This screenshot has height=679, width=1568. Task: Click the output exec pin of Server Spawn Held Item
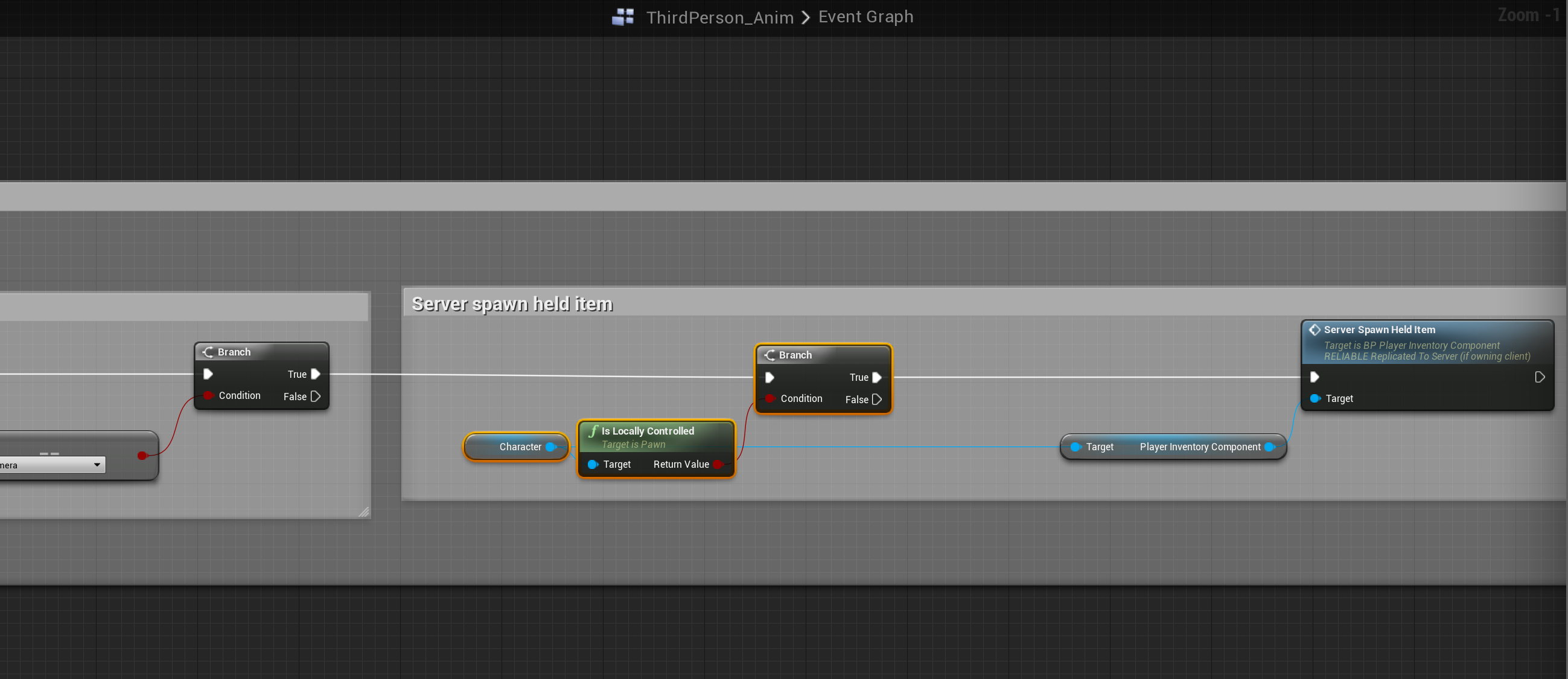(x=1539, y=377)
